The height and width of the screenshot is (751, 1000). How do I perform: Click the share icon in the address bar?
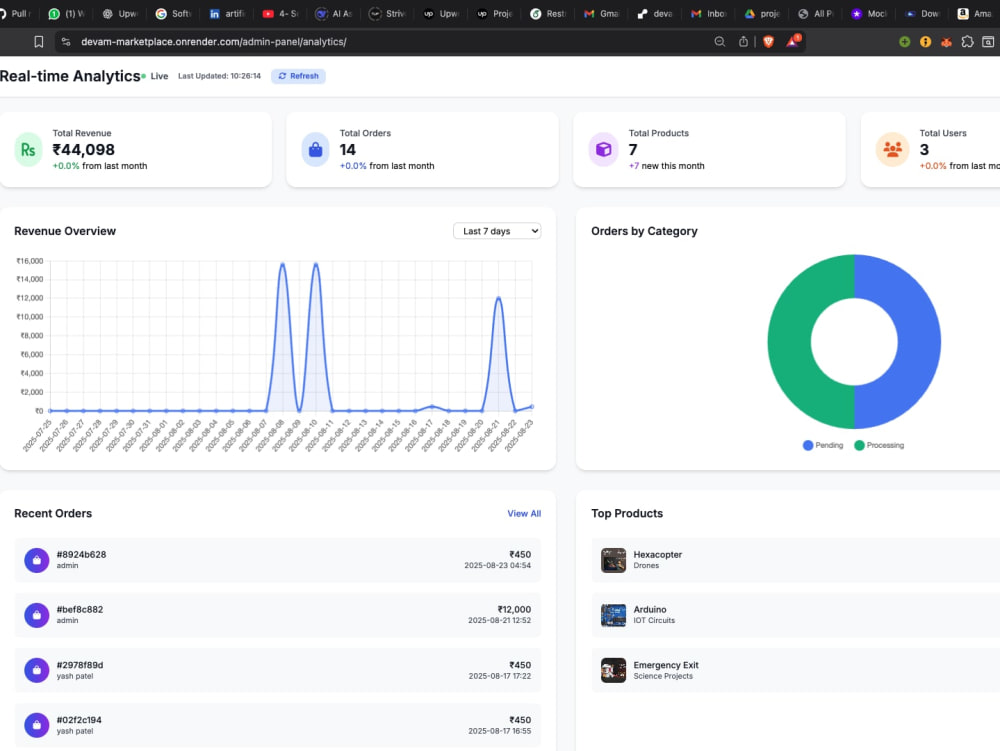click(743, 42)
